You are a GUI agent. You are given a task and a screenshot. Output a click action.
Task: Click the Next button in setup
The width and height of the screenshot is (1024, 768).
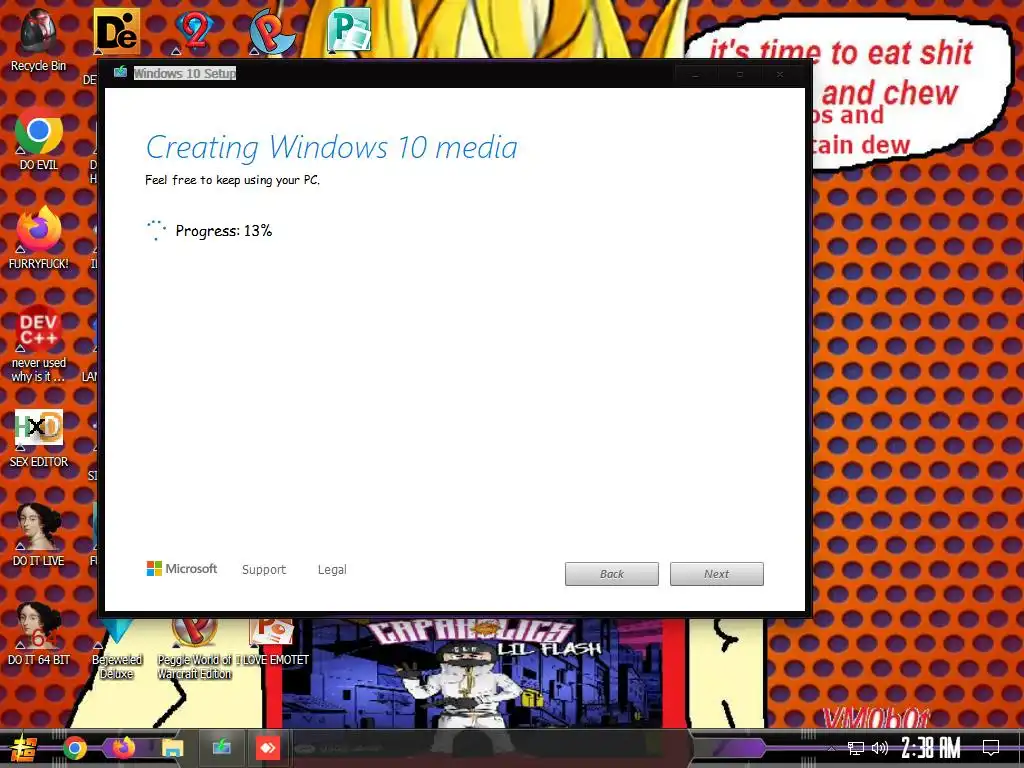coord(716,574)
